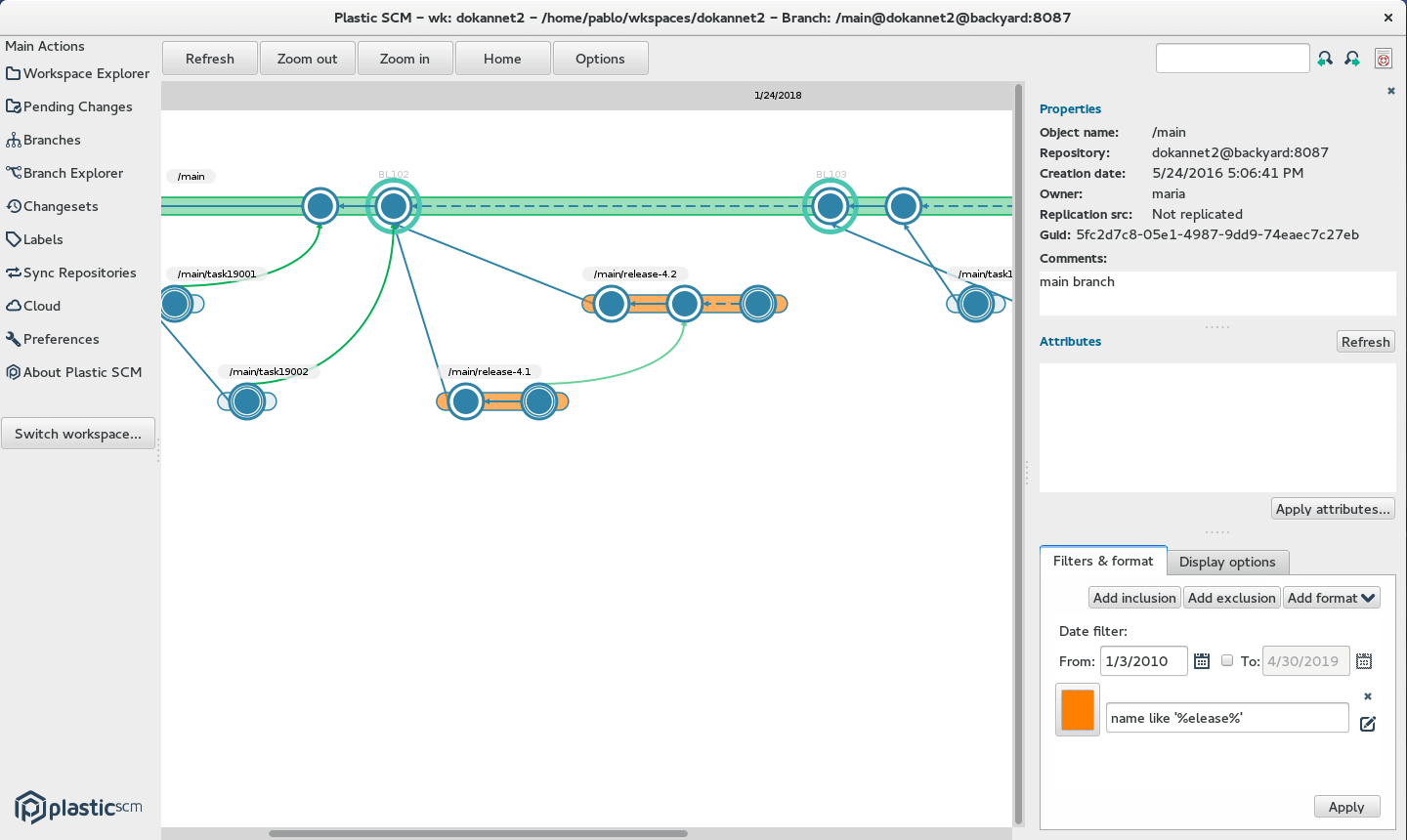
Task: Open the Pending Changes view
Action: click(69, 106)
